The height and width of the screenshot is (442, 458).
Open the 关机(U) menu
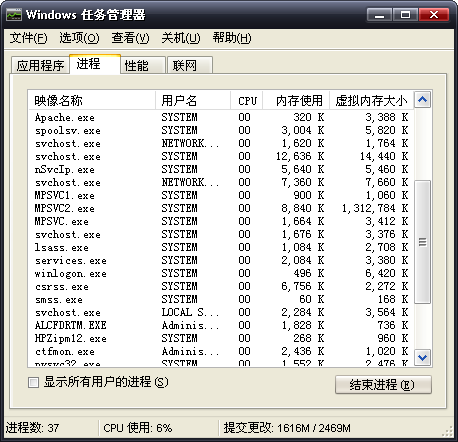tap(181, 38)
